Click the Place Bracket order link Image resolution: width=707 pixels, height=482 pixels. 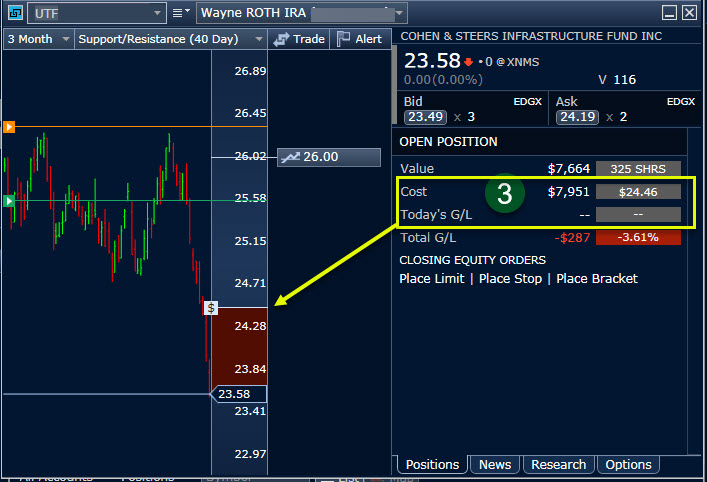[x=596, y=278]
